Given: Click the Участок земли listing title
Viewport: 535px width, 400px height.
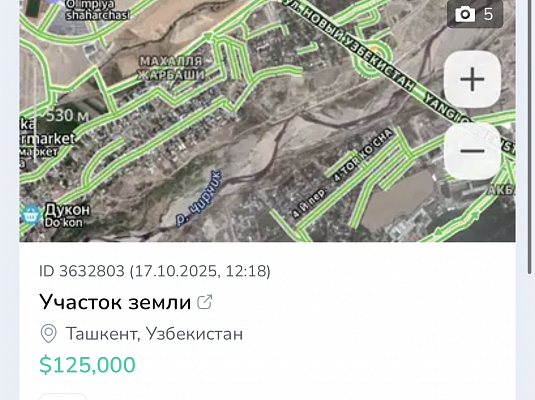Looking at the screenshot, I should click(x=115, y=302).
